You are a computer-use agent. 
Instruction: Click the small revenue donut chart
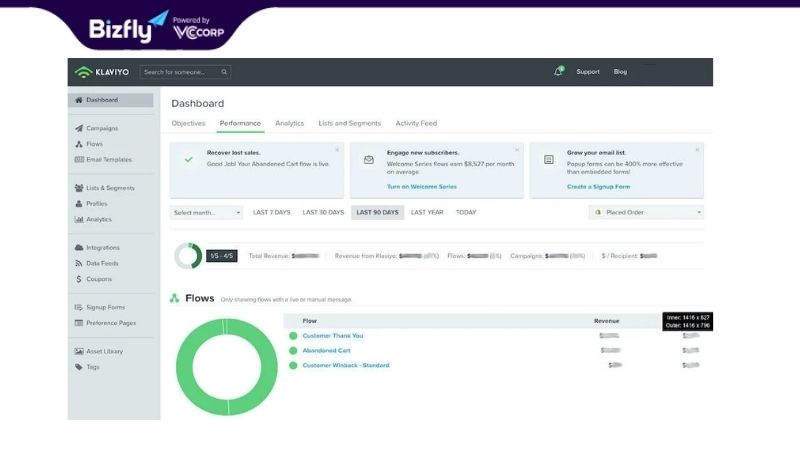point(188,256)
